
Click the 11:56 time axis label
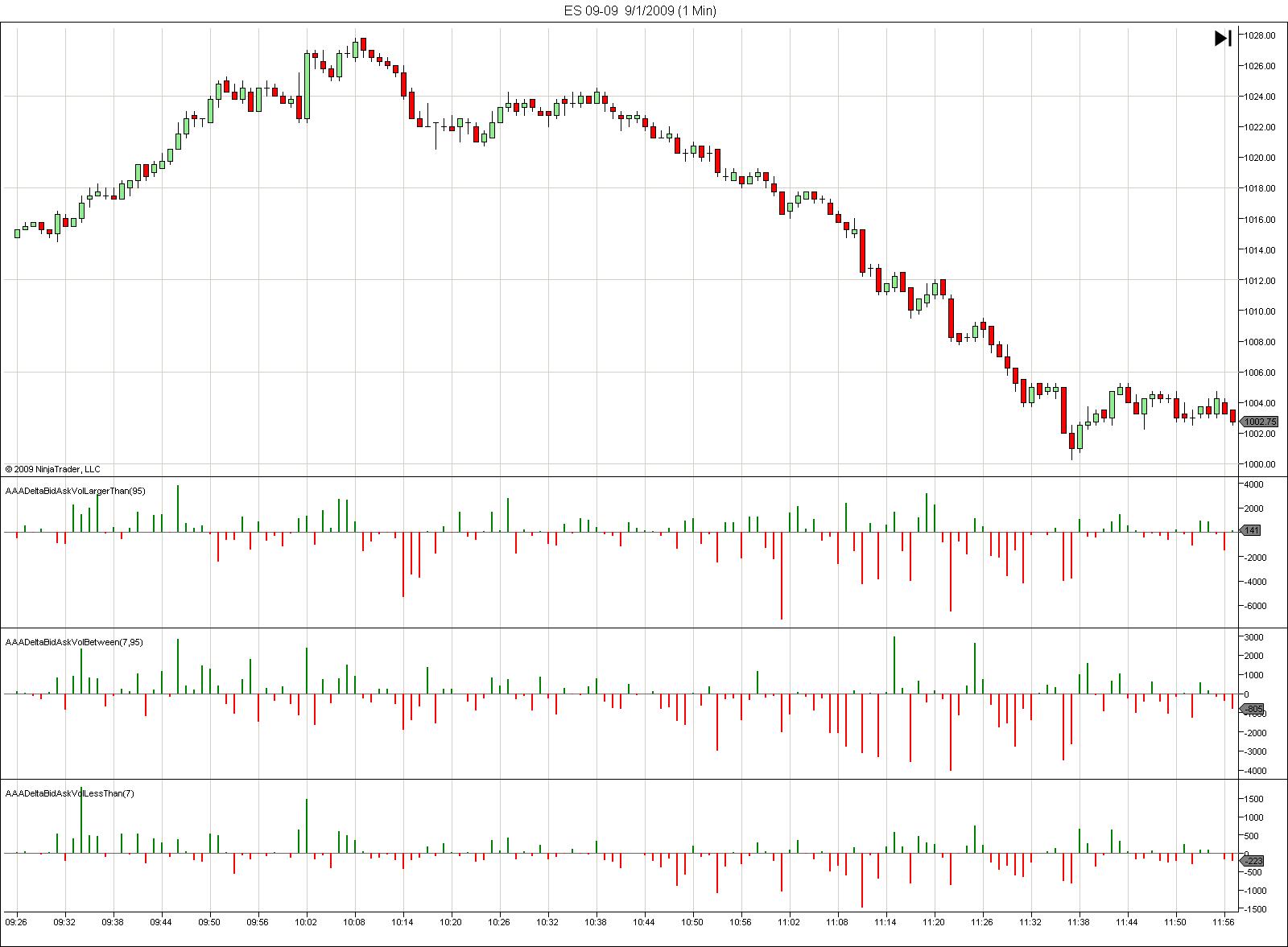[x=1224, y=922]
